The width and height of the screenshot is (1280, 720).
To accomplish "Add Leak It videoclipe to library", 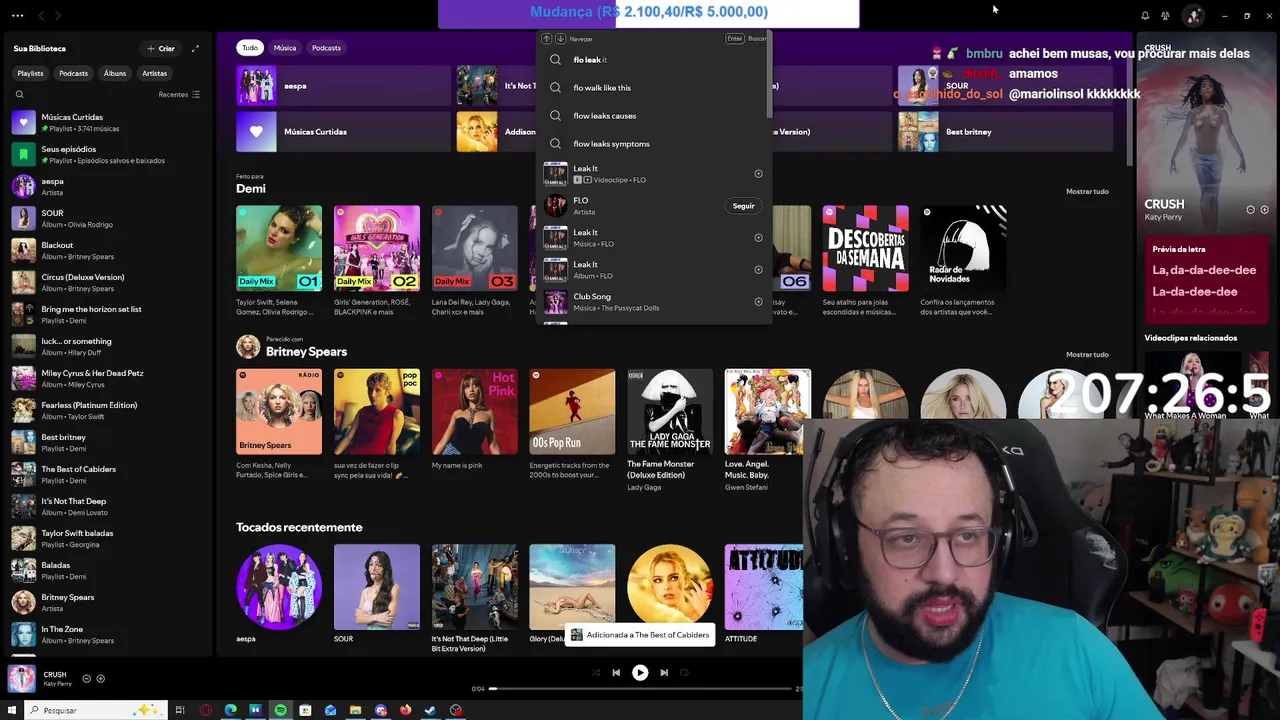I will 758,174.
